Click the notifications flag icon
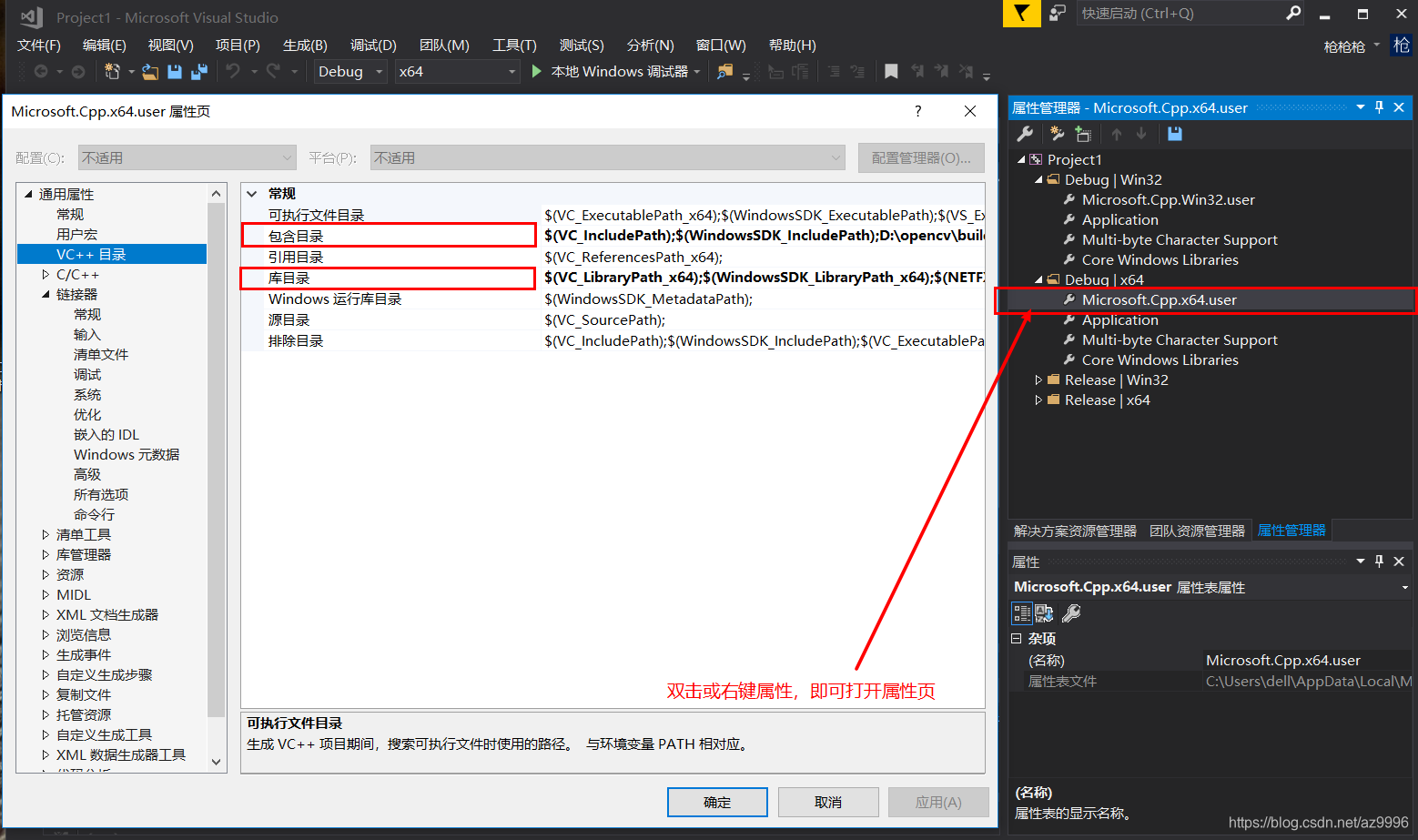 point(1022,14)
